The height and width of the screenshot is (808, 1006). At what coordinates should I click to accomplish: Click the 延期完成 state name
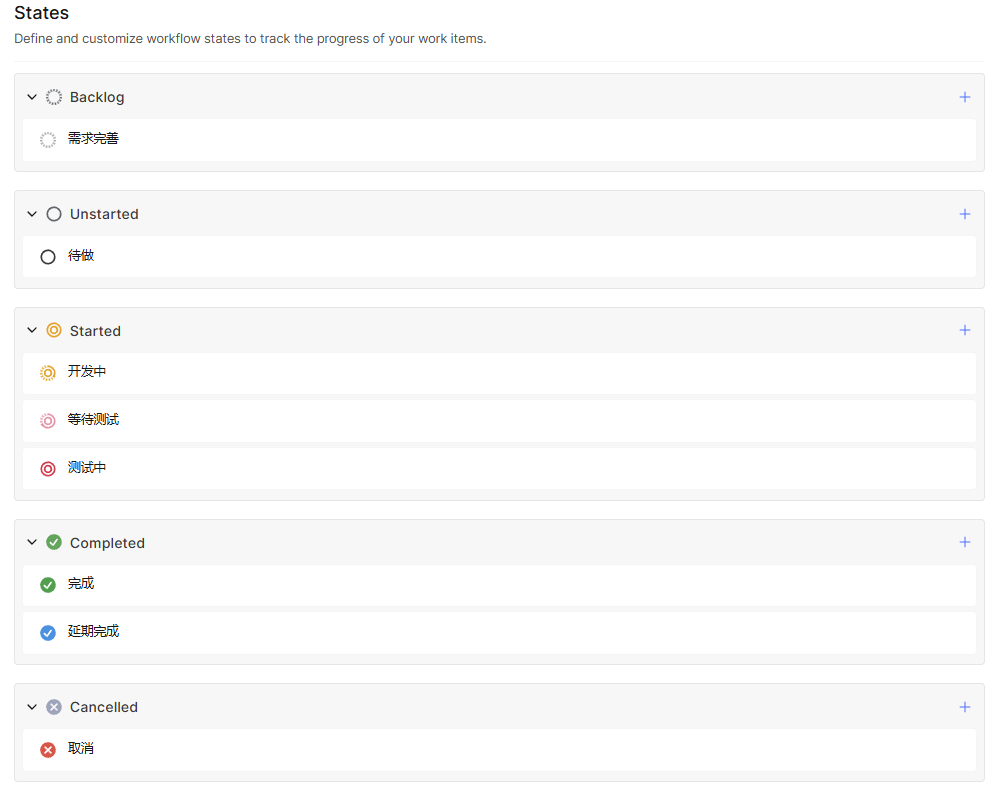click(x=93, y=631)
